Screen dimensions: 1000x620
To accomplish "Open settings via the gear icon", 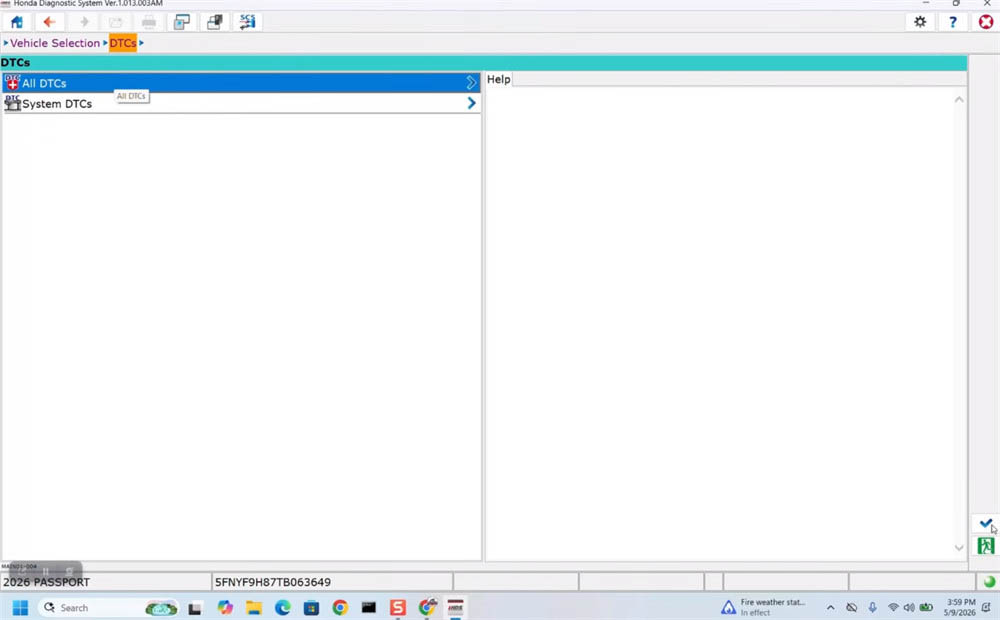I will [920, 22].
